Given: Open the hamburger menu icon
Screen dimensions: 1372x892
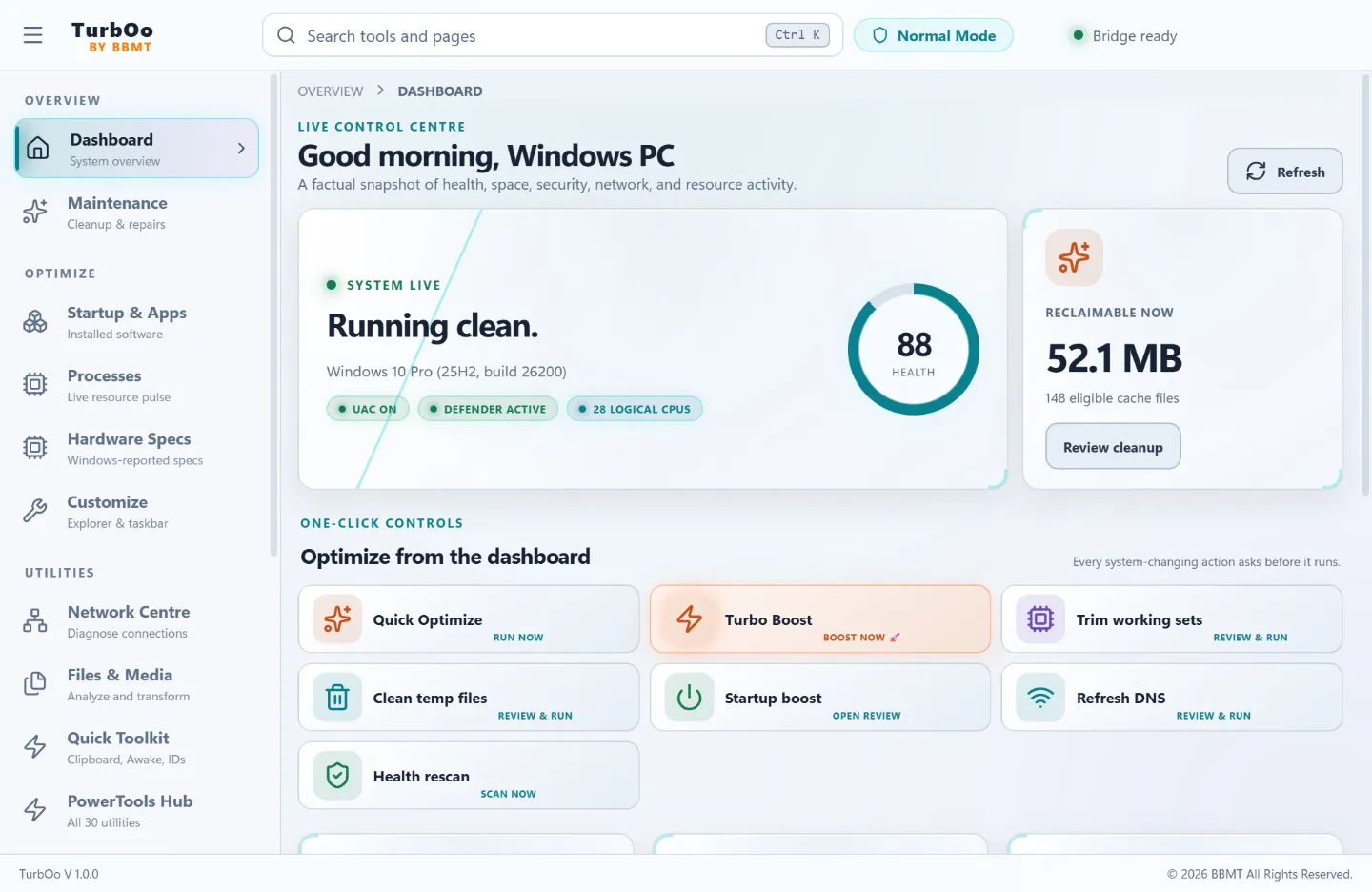Looking at the screenshot, I should coord(33,35).
